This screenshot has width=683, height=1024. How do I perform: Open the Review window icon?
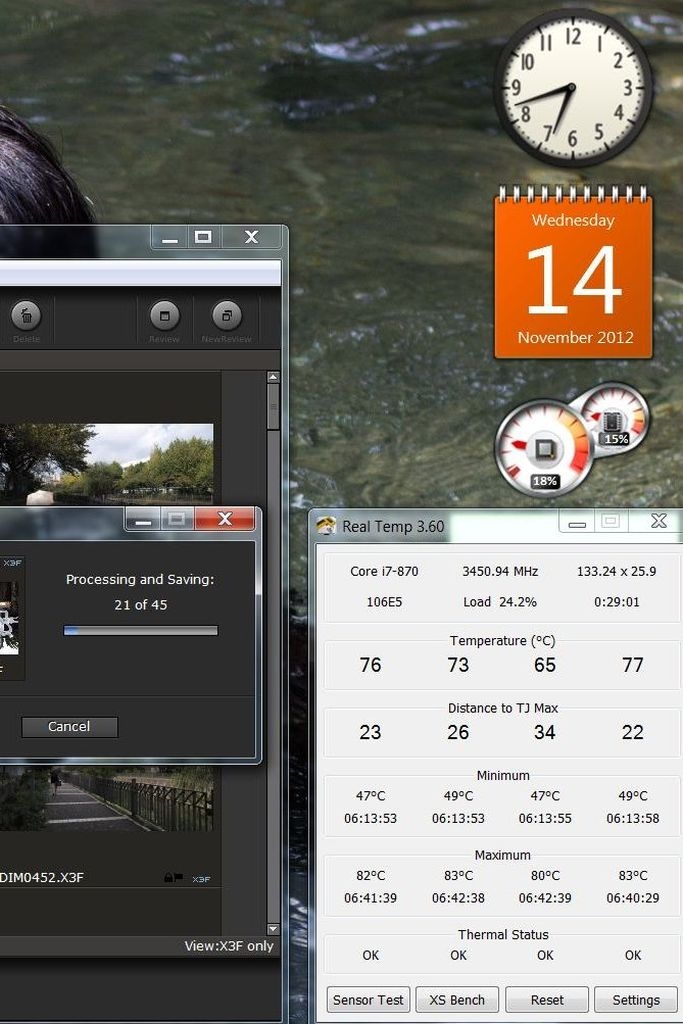tap(164, 317)
